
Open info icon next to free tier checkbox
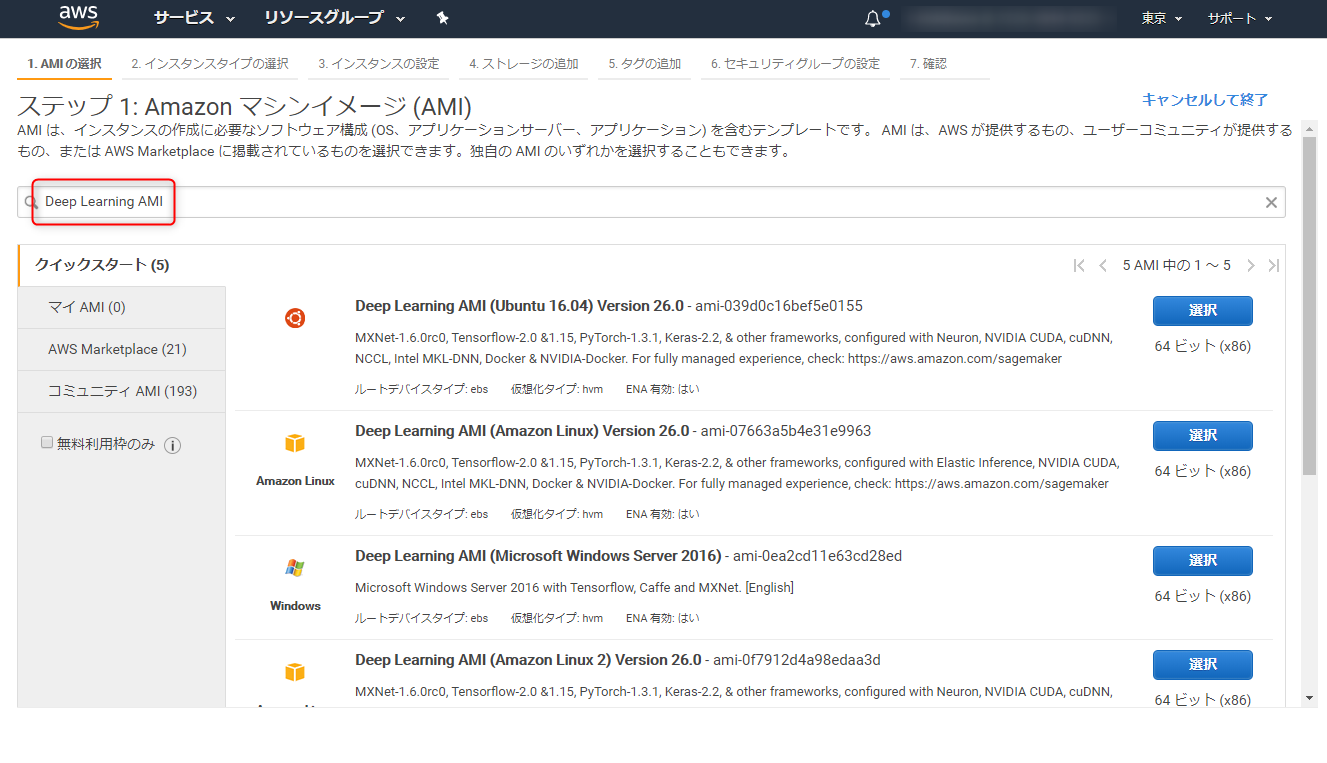point(172,445)
